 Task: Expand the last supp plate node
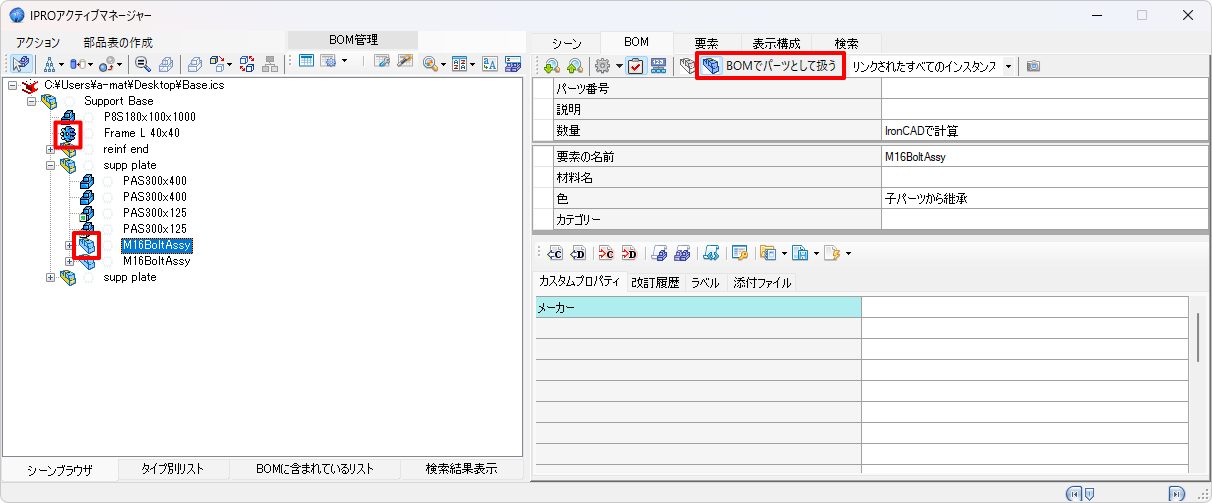point(50,277)
